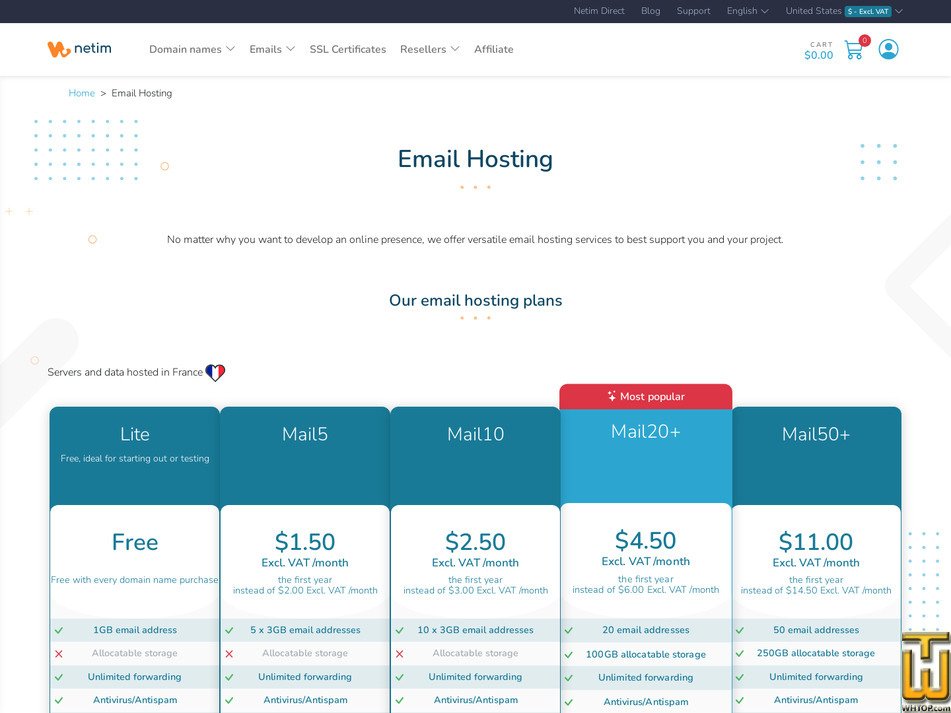The height and width of the screenshot is (713, 951).
Task: Open the Support link in top bar
Action: 693,11
